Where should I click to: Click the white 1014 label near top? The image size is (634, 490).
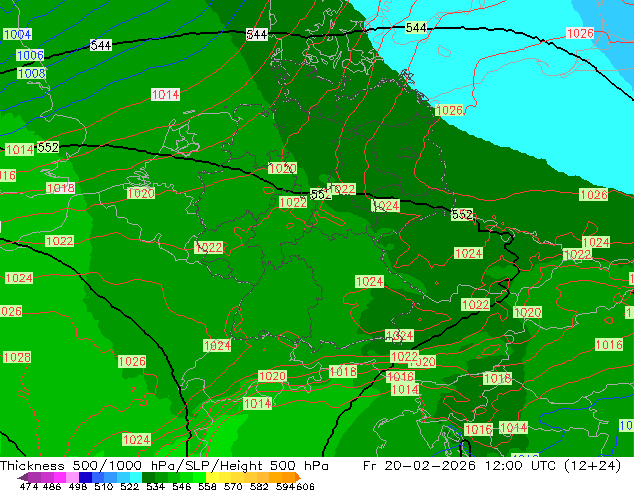(x=165, y=95)
